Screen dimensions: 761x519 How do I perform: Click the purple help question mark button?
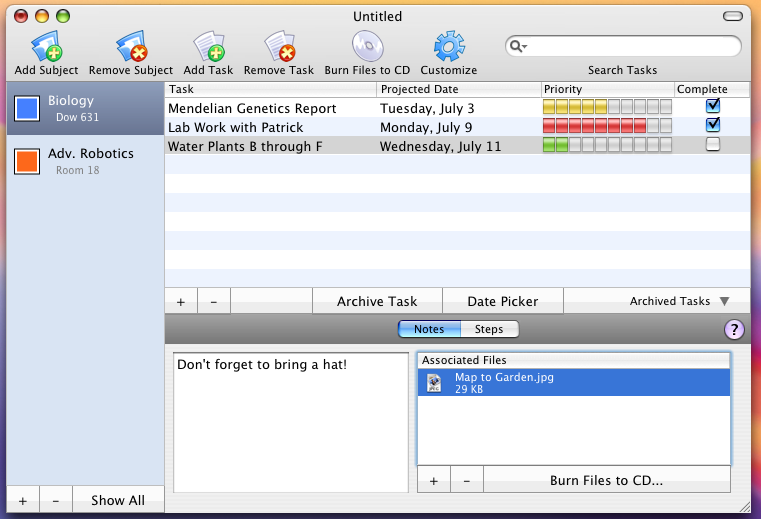734,330
